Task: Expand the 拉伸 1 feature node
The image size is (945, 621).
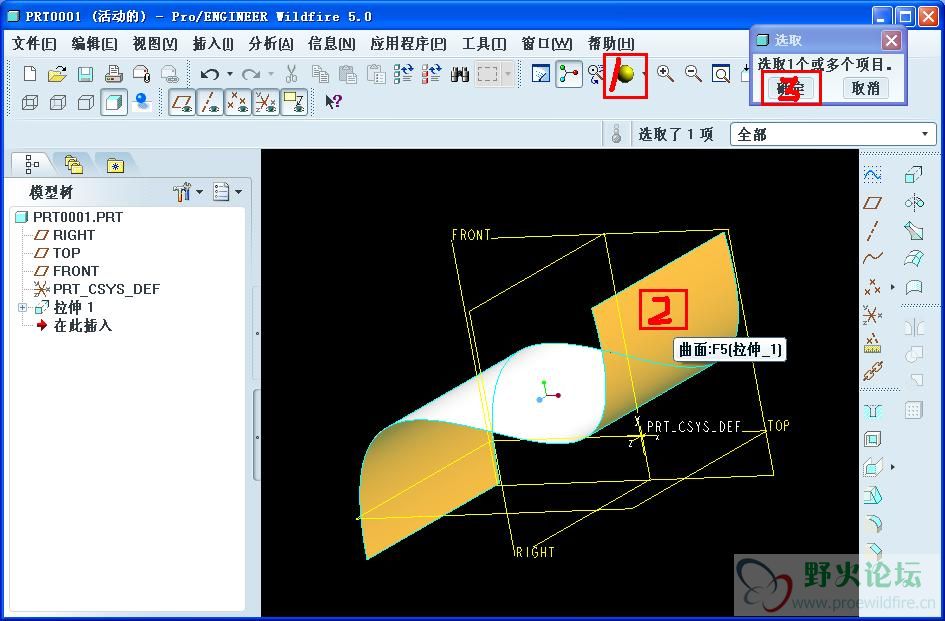Action: [x=22, y=307]
